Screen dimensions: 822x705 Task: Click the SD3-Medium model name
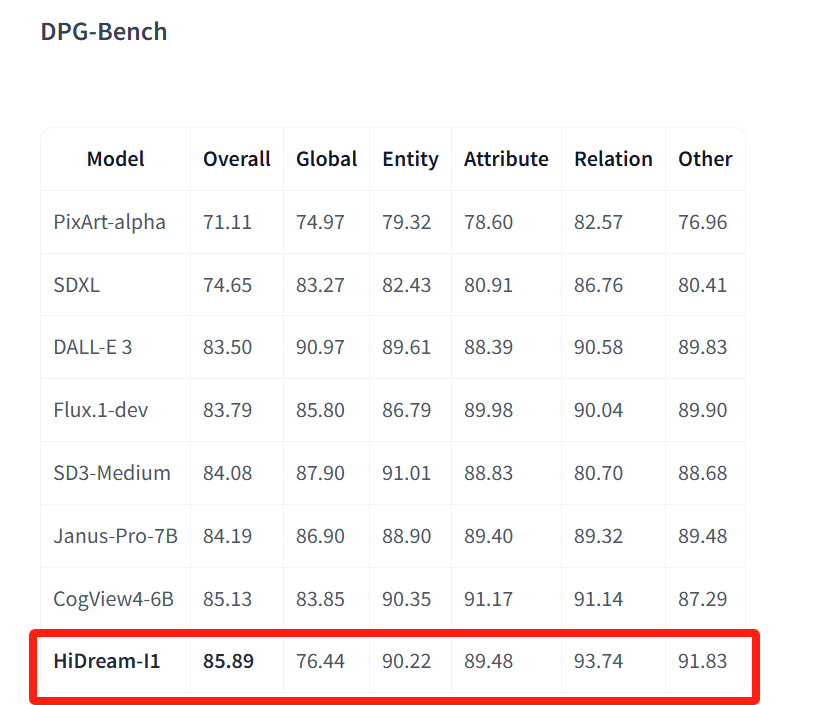(111, 473)
